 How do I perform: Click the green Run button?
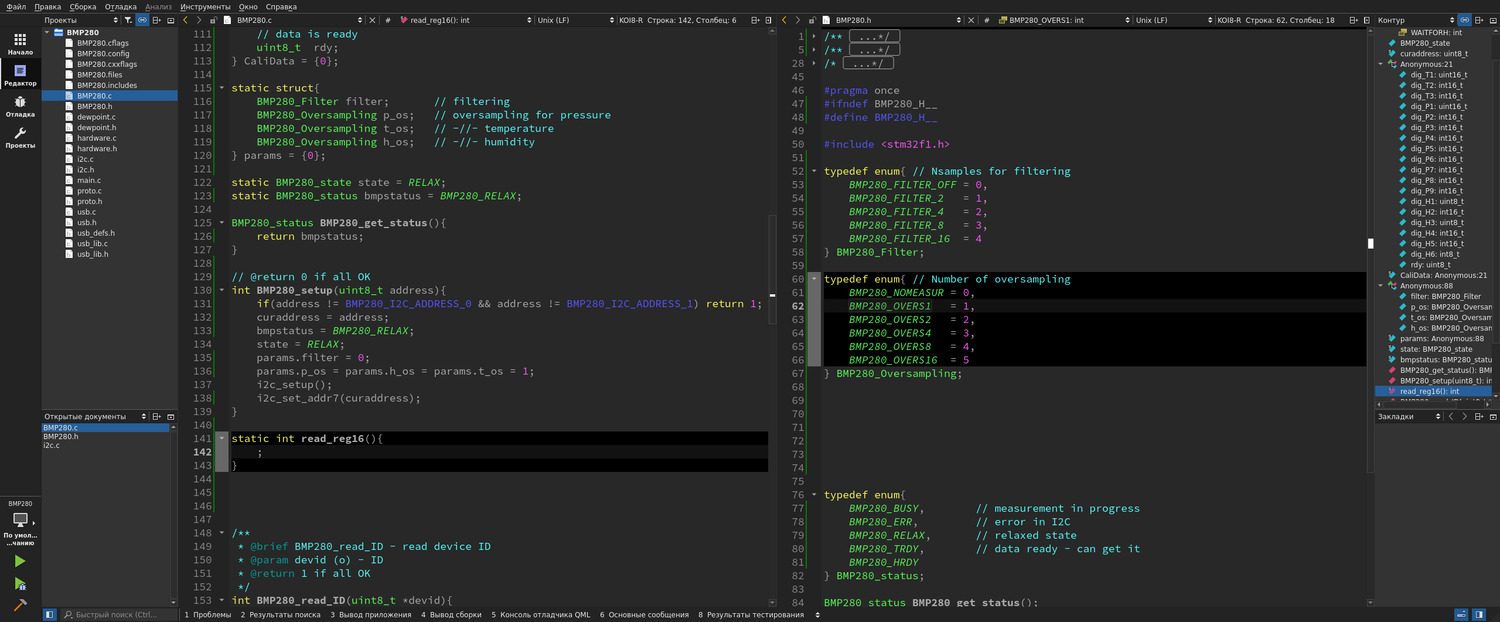tap(19, 562)
